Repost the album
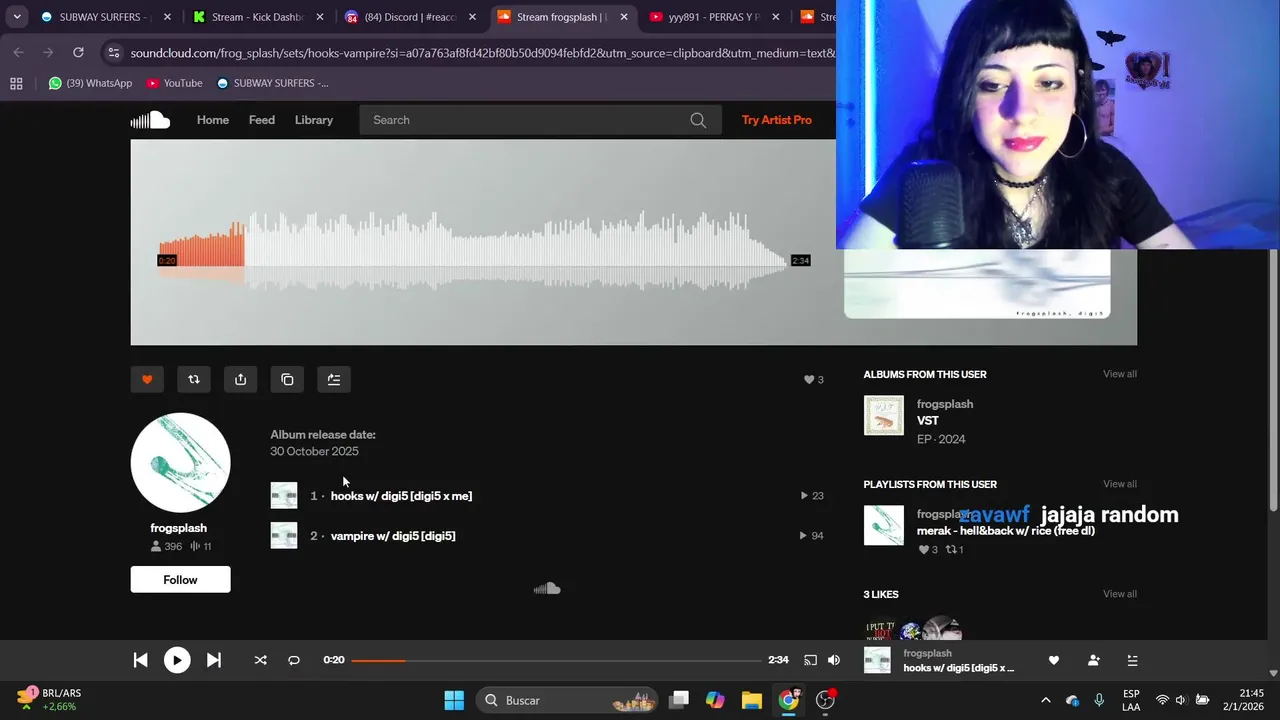The width and height of the screenshot is (1280, 720). point(194,380)
